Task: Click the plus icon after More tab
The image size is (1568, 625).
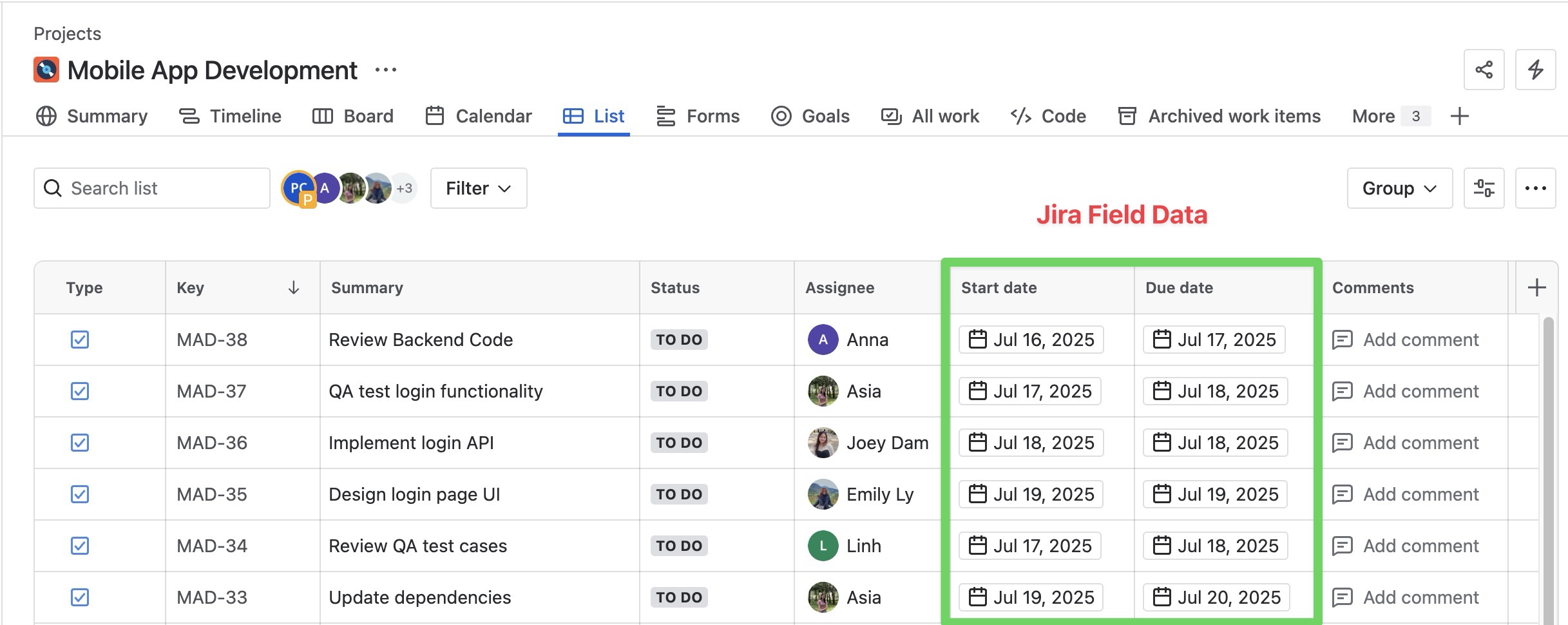Action: (1459, 116)
